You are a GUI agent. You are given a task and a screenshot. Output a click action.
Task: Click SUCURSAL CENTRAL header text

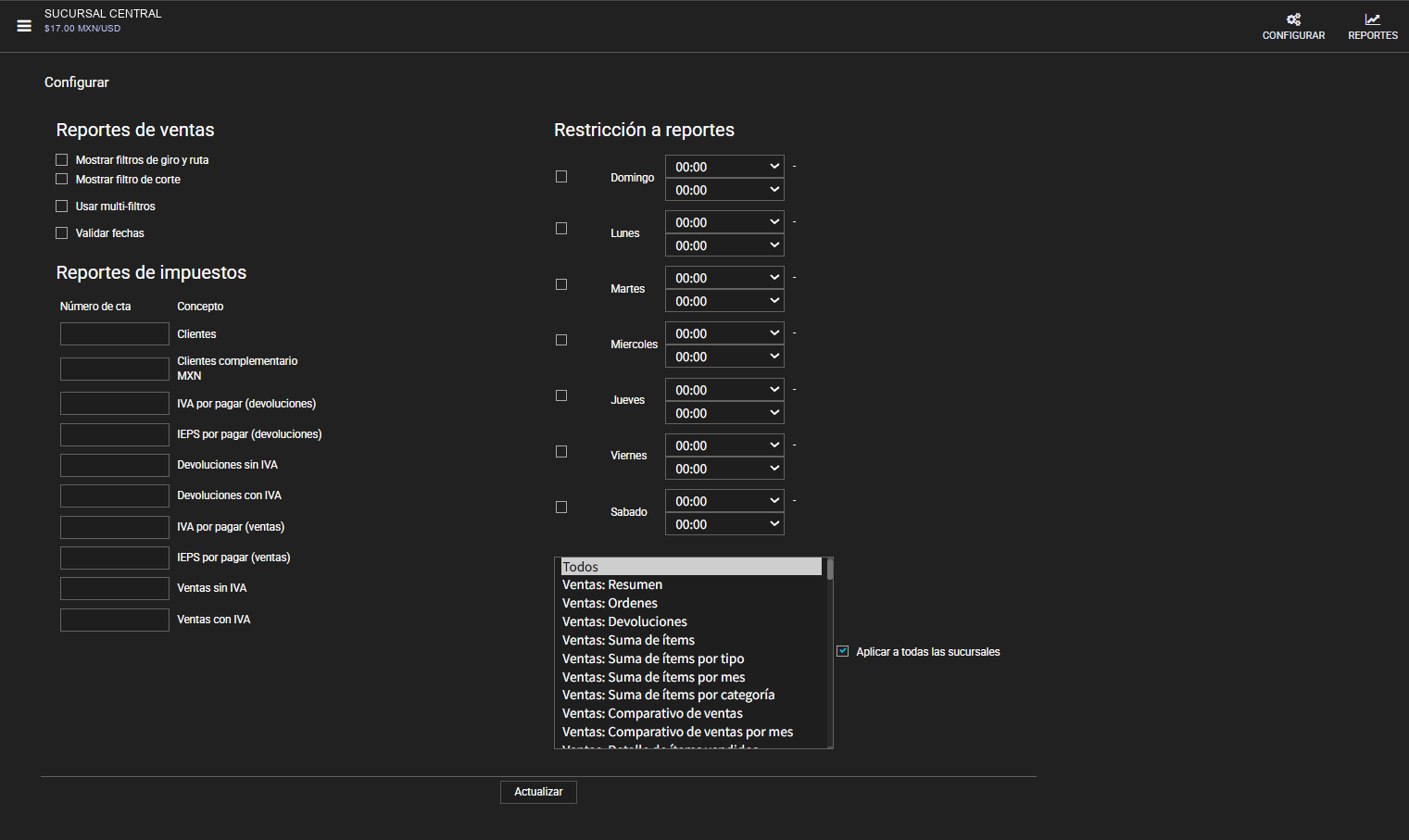[x=103, y=14]
